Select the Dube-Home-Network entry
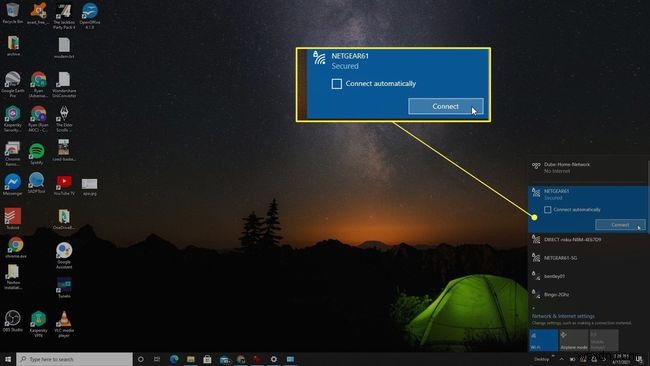The height and width of the screenshot is (366, 650). (588, 167)
